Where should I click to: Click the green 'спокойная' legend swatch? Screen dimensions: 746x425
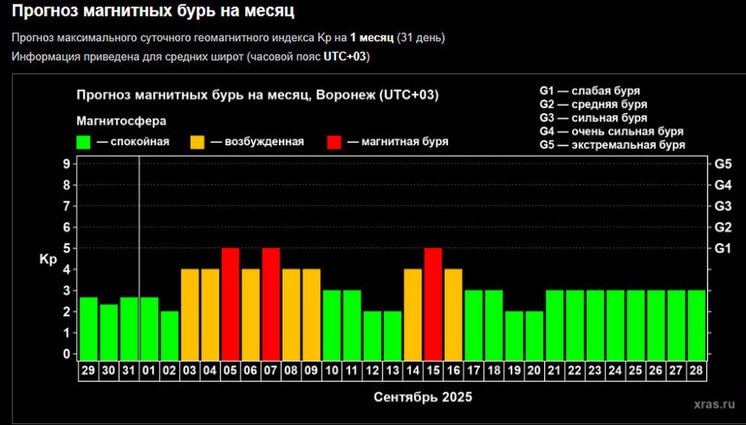(x=85, y=142)
